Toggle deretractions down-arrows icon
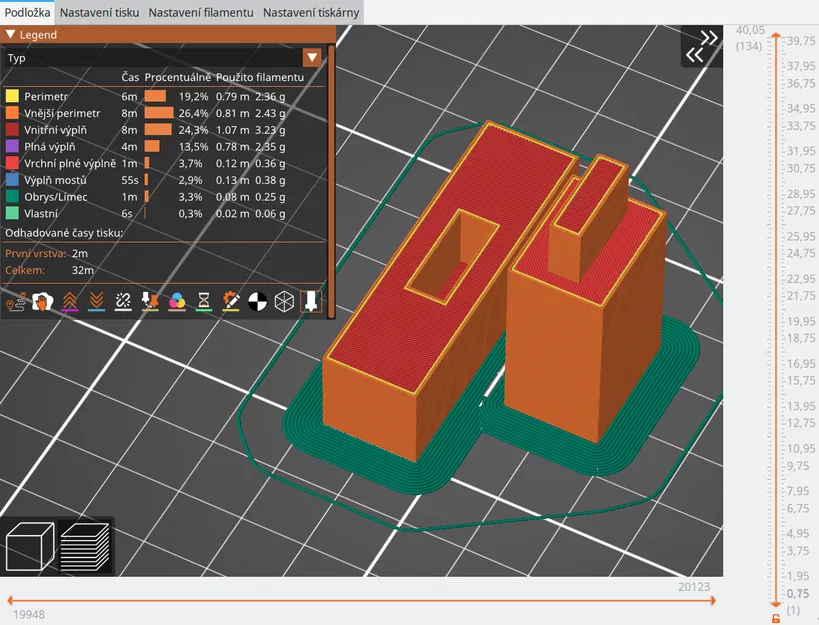 pos(97,302)
